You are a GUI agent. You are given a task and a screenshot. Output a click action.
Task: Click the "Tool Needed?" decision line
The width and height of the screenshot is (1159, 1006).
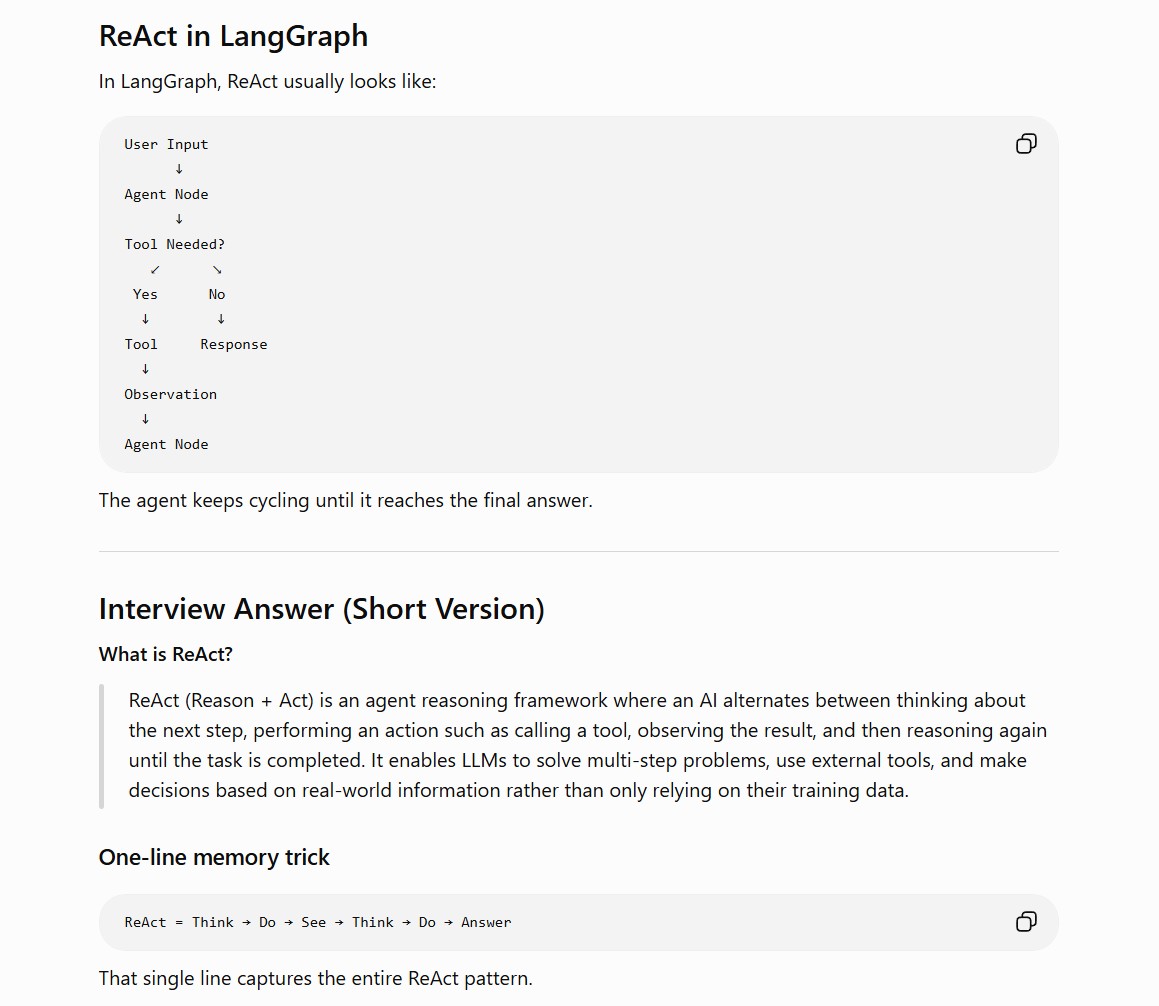click(x=174, y=244)
